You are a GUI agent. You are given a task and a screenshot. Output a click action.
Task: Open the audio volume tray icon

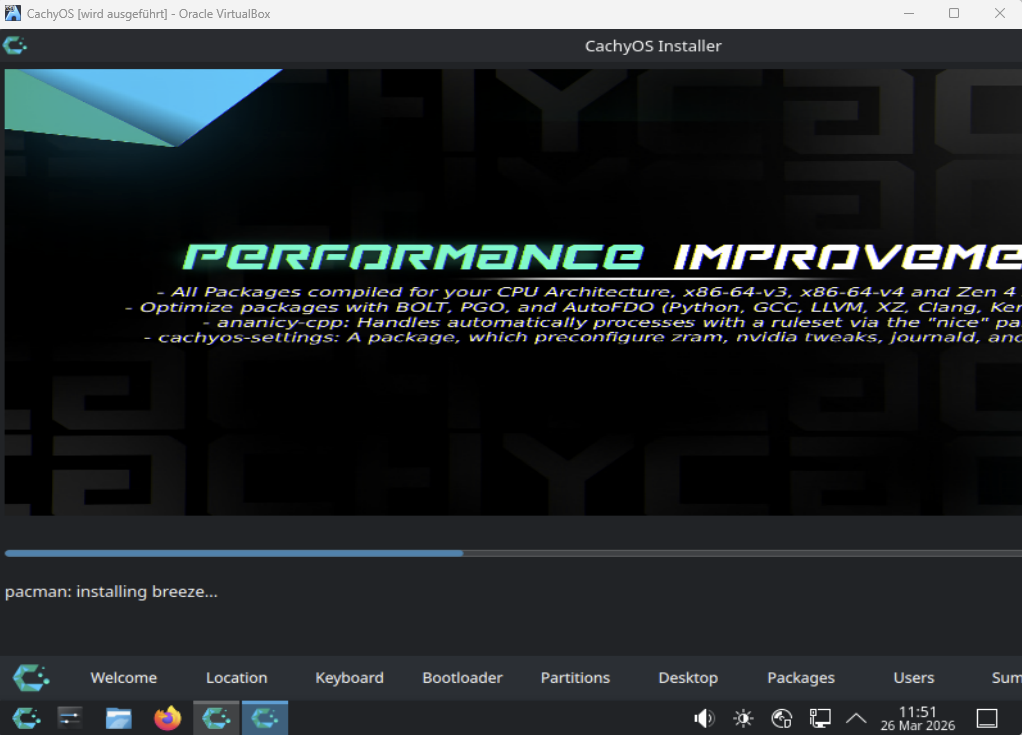pyautogui.click(x=704, y=718)
